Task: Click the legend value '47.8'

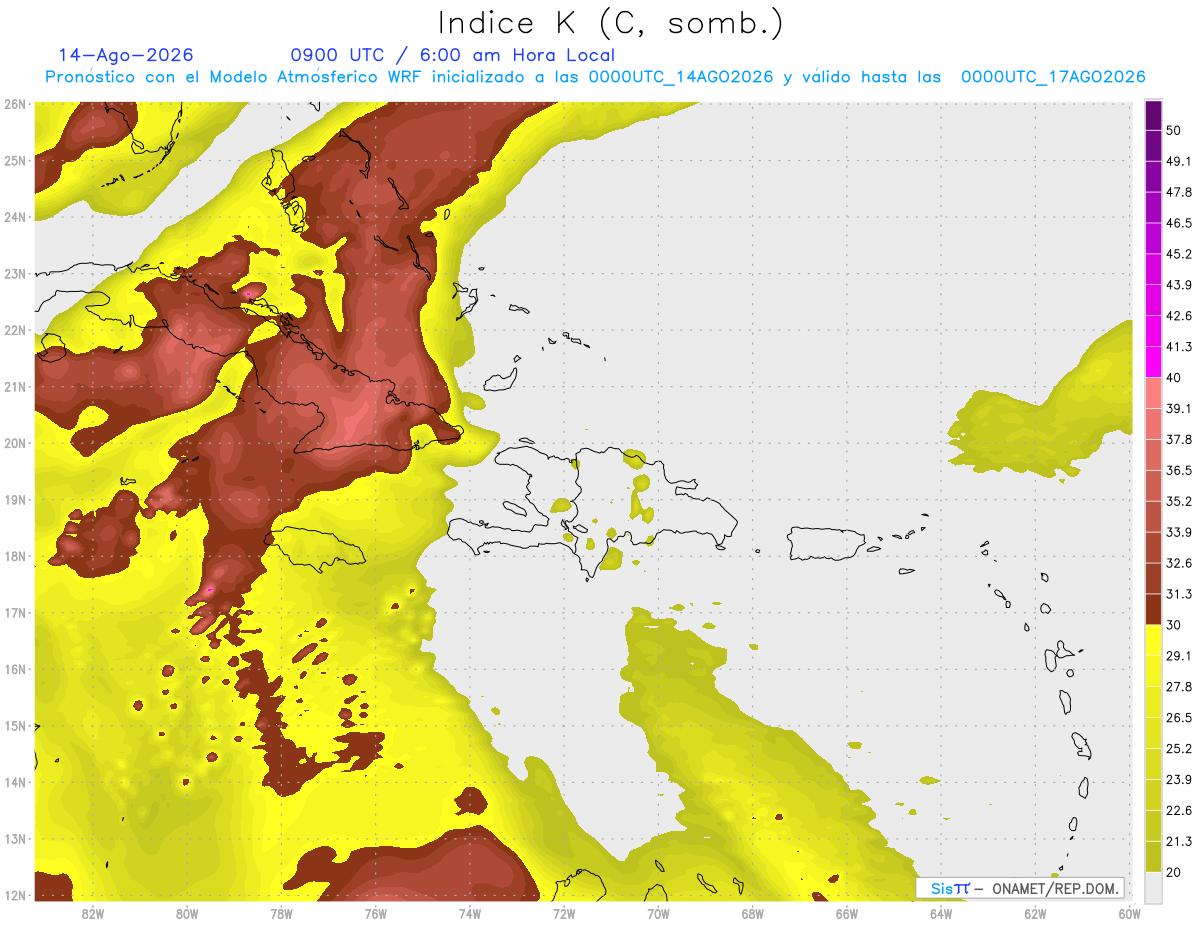Action: (x=1179, y=192)
